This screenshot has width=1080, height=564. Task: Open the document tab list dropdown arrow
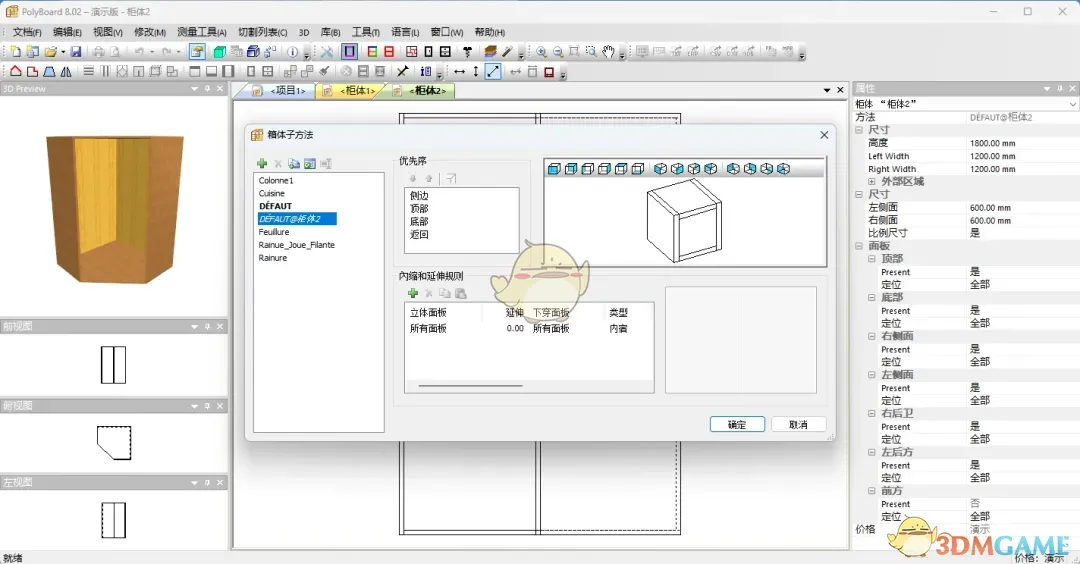tap(827, 90)
